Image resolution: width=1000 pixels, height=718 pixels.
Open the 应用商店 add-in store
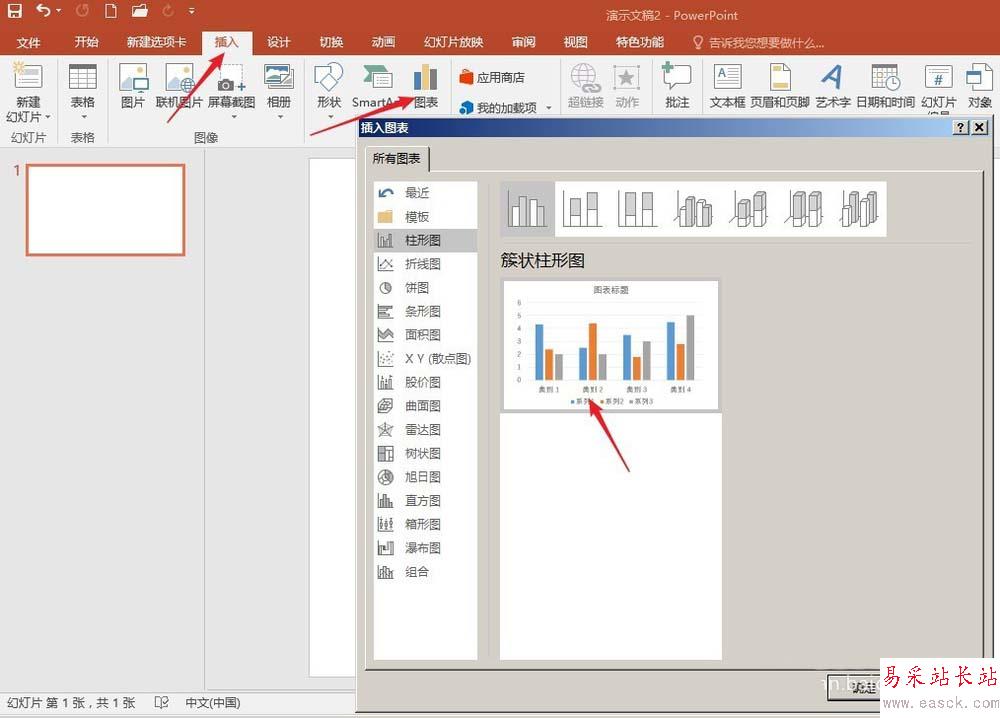(x=492, y=77)
